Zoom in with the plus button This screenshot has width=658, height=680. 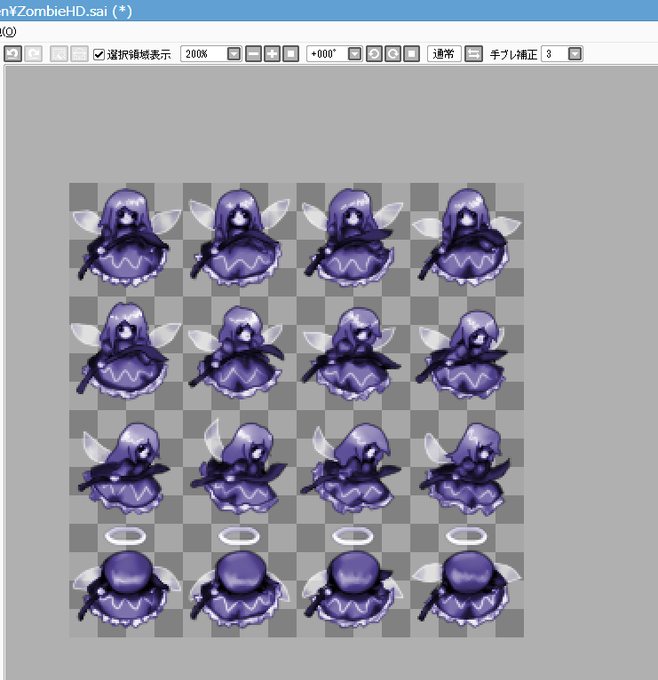click(x=272, y=54)
